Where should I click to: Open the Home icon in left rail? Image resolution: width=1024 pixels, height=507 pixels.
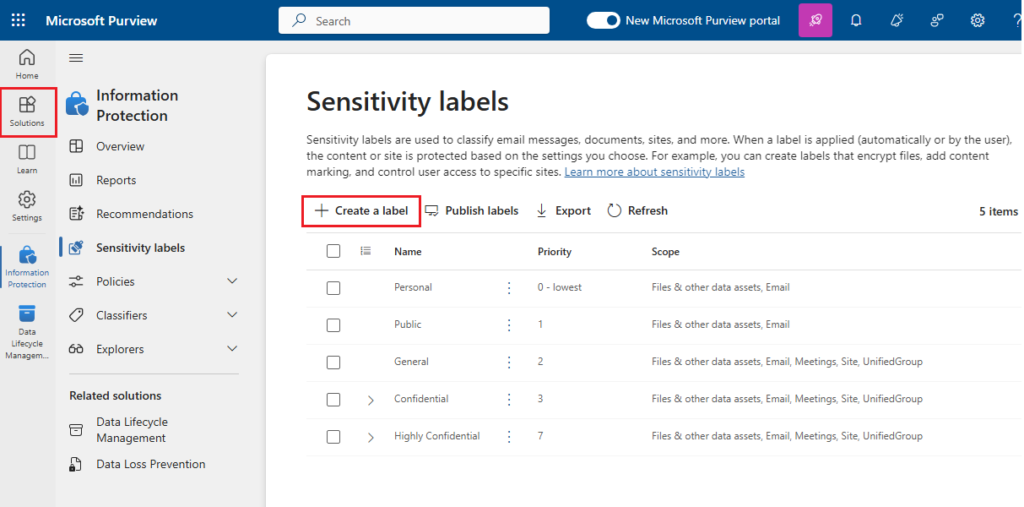(x=27, y=64)
